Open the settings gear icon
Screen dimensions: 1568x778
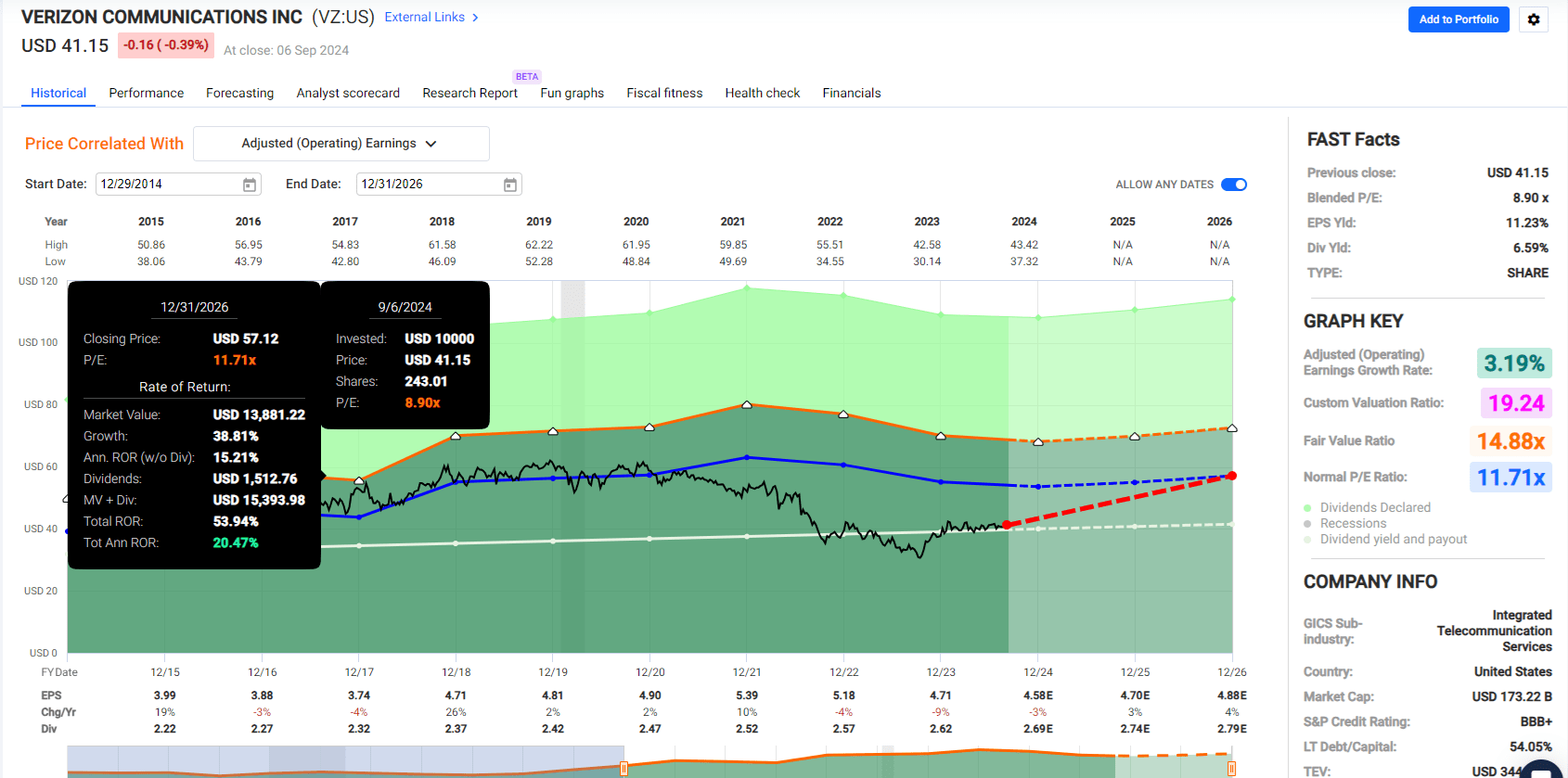pos(1534,19)
